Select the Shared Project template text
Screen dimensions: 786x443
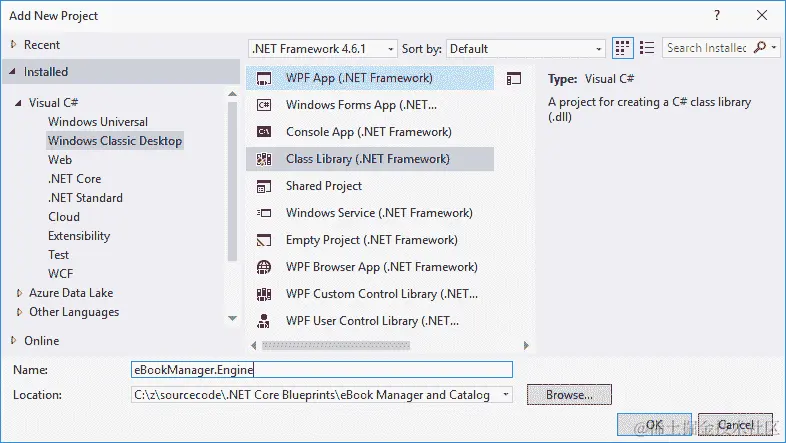pos(324,186)
